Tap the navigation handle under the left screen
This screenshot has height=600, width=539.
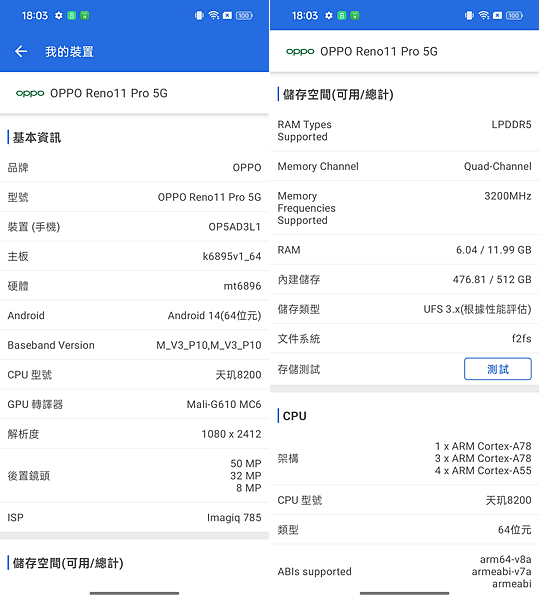[x=134, y=593]
